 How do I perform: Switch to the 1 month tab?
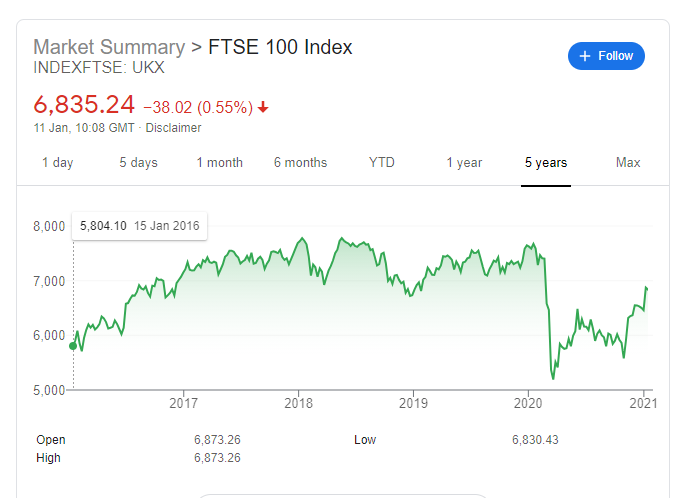[219, 162]
